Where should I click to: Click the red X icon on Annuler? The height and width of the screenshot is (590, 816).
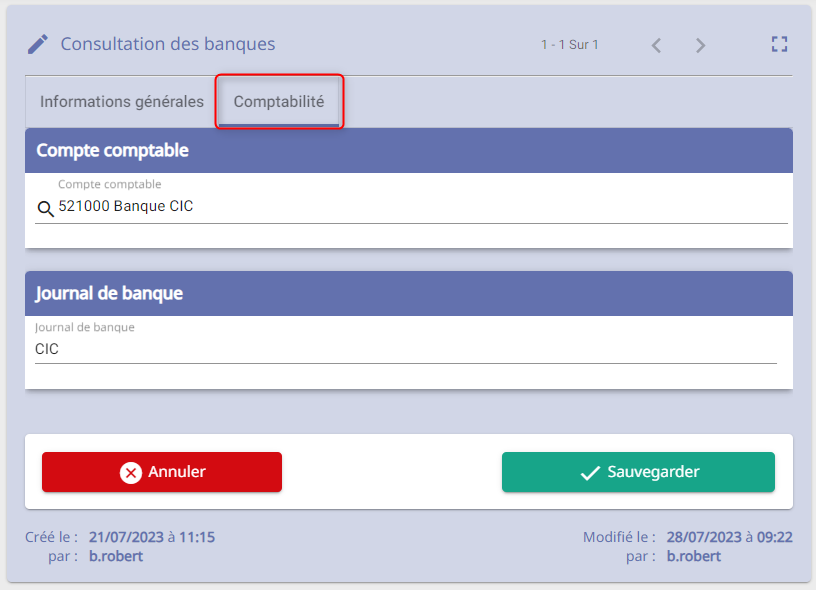[x=131, y=472]
